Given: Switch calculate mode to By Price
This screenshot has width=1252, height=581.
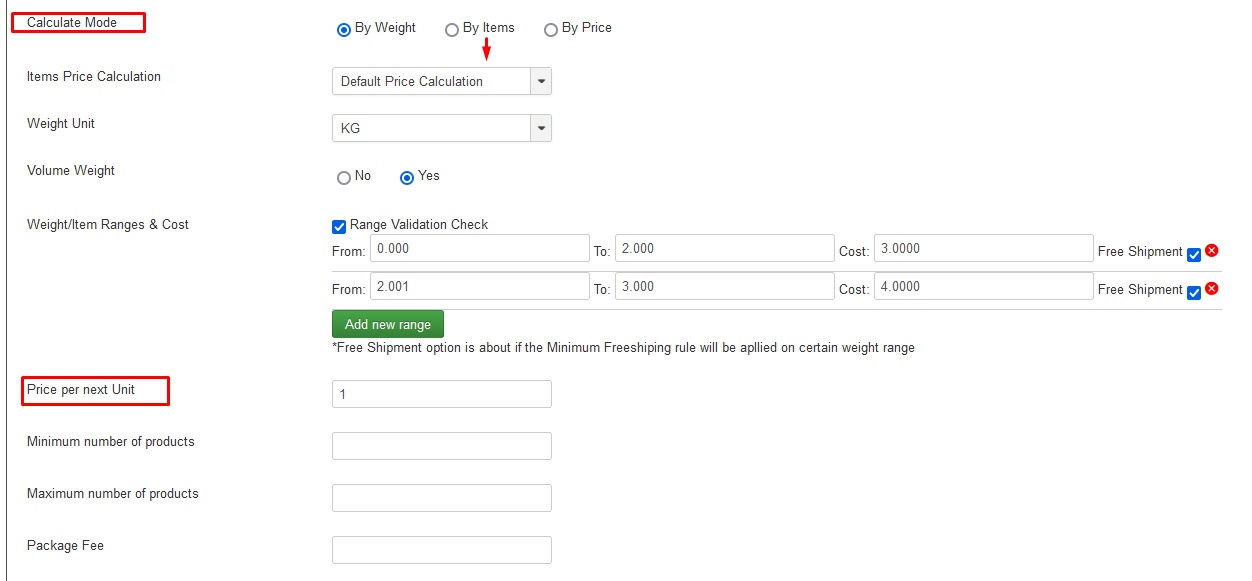Looking at the screenshot, I should 551,30.
